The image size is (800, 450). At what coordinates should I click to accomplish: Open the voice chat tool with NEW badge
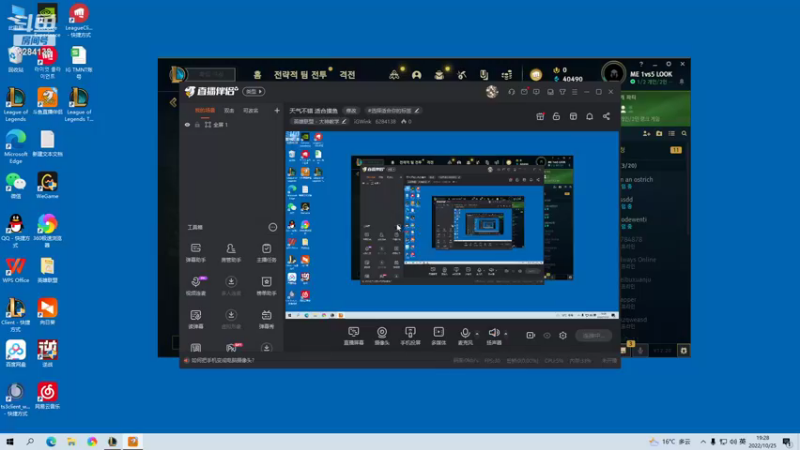[x=196, y=286]
